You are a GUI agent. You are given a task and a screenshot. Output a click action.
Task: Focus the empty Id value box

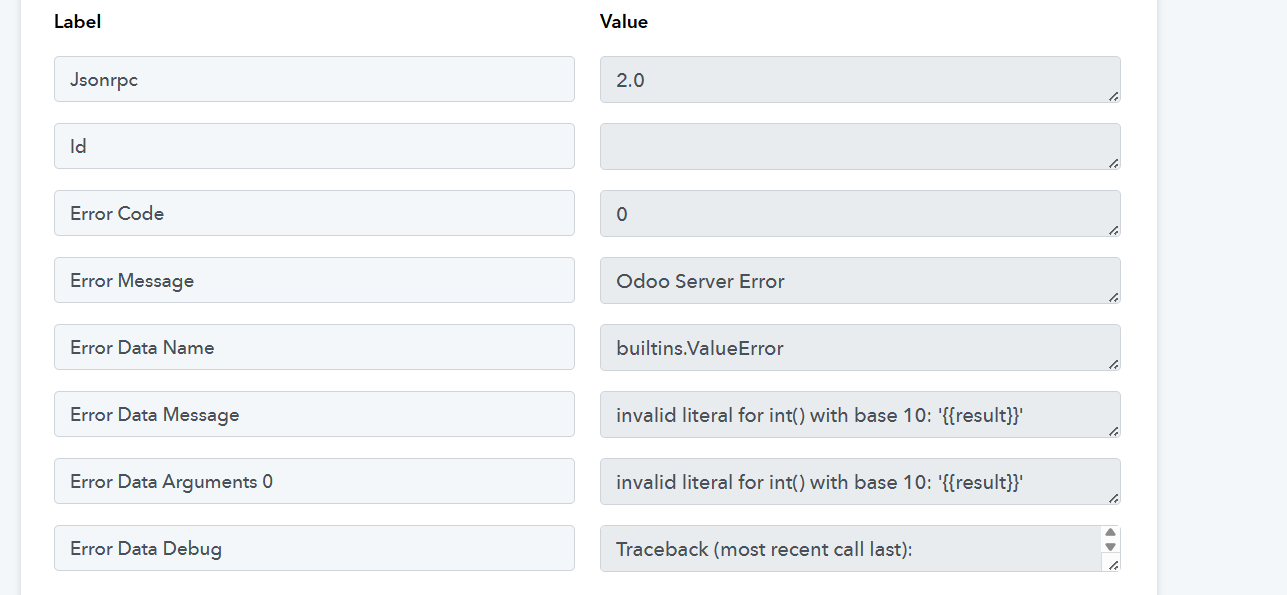point(860,146)
